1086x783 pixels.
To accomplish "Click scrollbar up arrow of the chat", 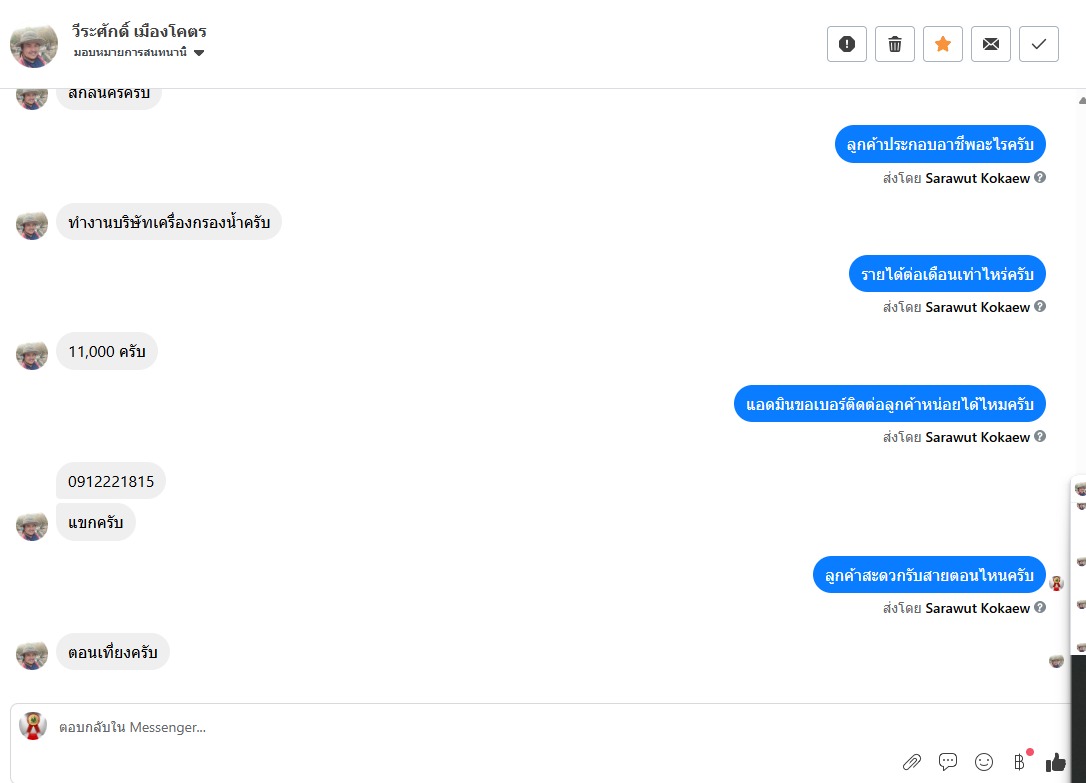I will (x=1081, y=100).
